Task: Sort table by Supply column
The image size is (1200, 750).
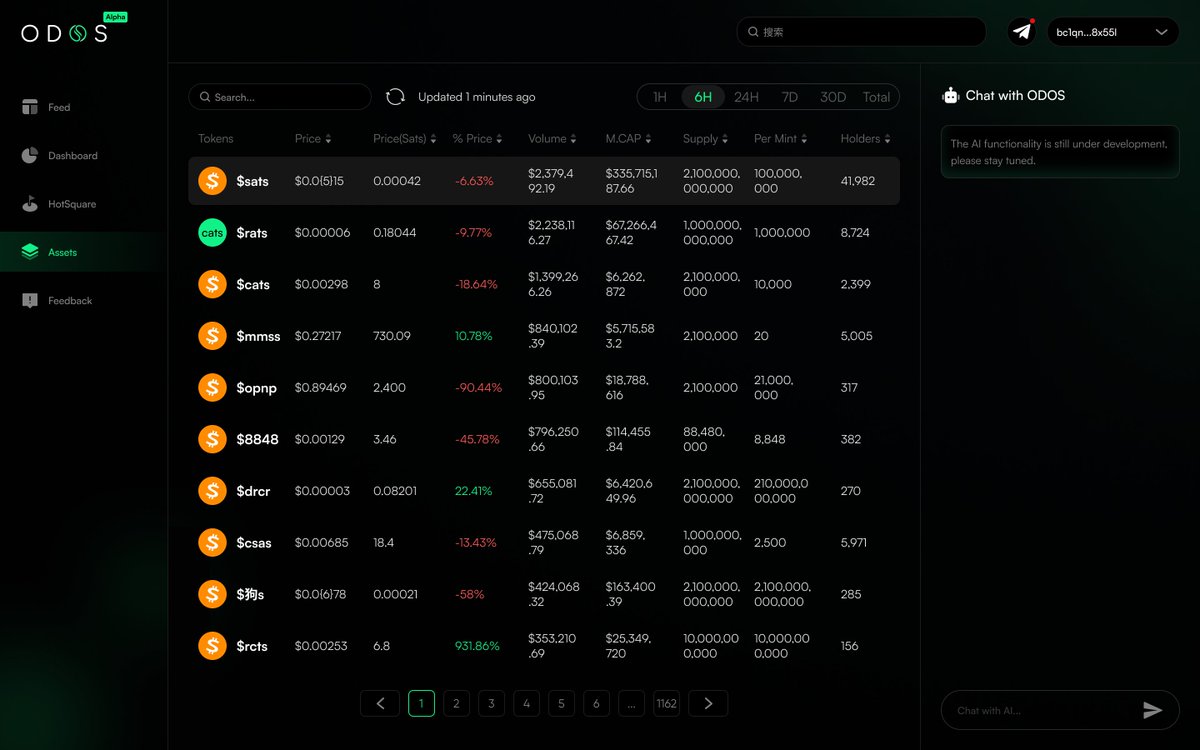Action: [x=705, y=139]
